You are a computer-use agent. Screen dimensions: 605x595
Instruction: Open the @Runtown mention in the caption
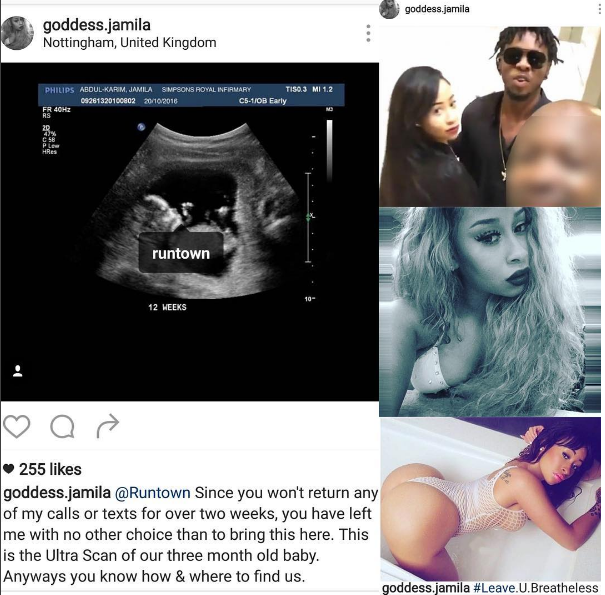pos(153,493)
